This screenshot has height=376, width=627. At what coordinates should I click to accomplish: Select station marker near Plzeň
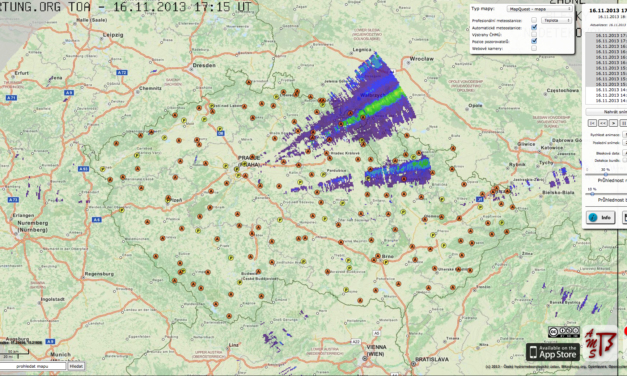(168, 198)
